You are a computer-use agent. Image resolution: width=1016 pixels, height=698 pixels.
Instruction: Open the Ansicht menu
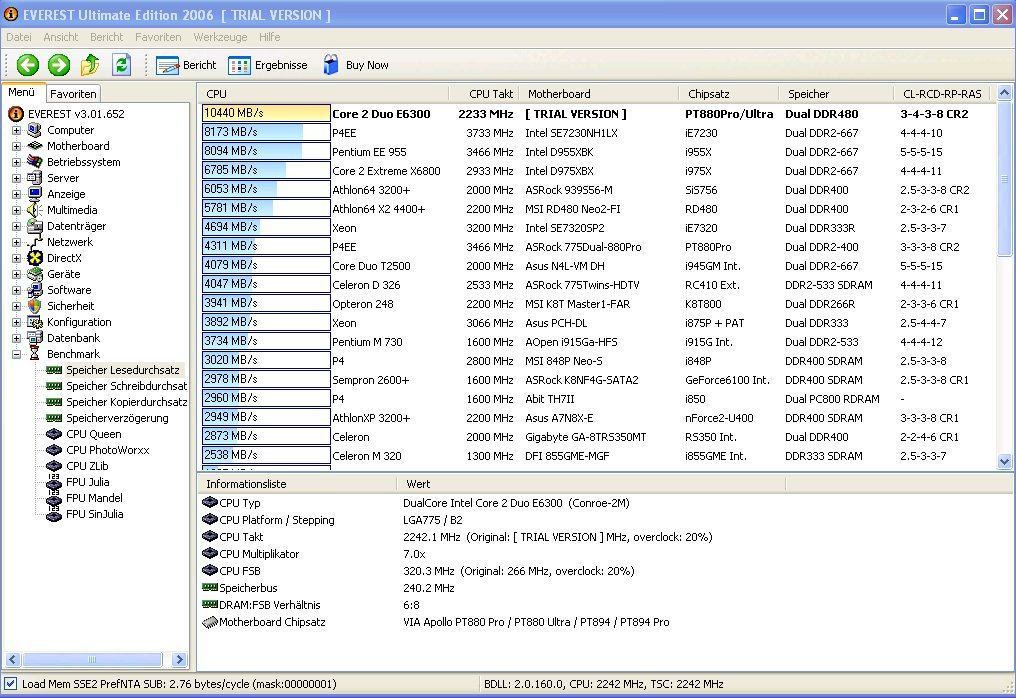pos(60,37)
